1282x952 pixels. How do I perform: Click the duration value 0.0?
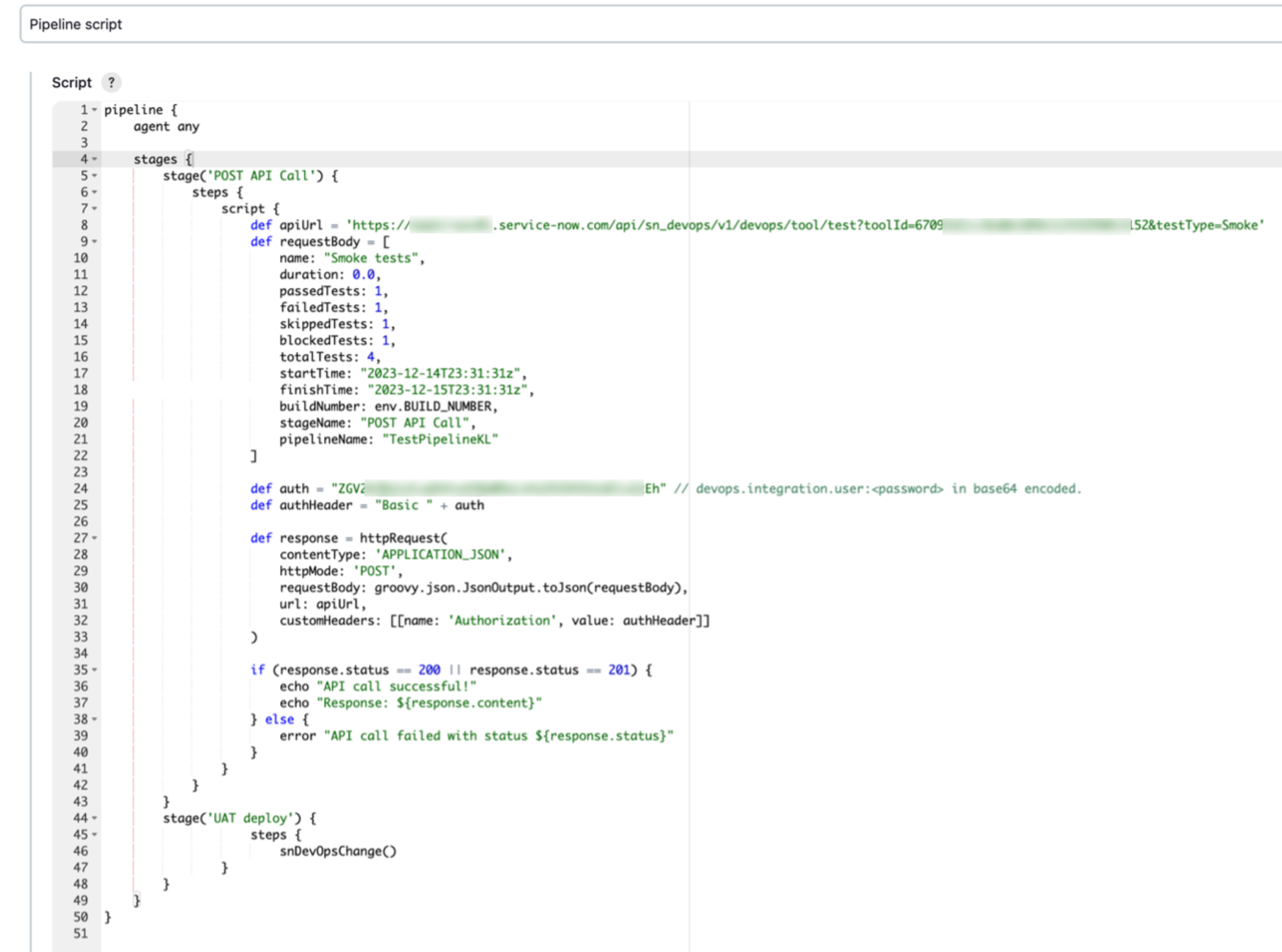(363, 275)
